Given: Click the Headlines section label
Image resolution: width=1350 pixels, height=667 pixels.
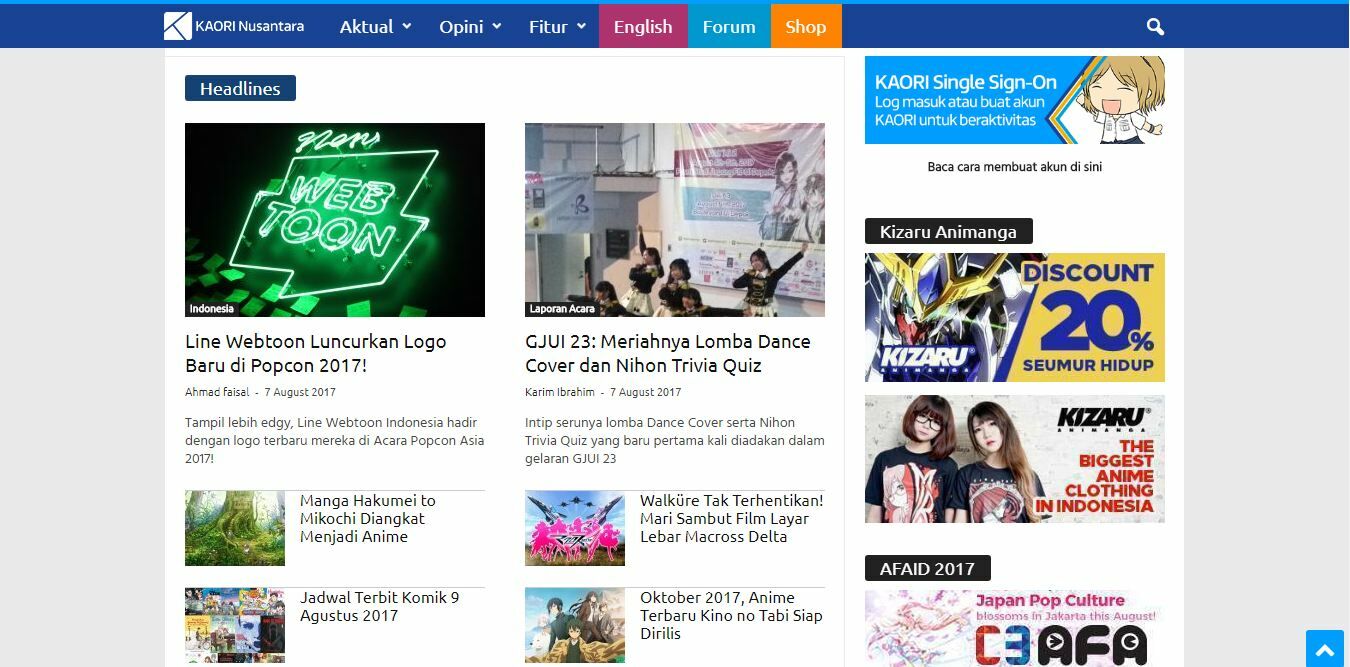Looking at the screenshot, I should 240,88.
